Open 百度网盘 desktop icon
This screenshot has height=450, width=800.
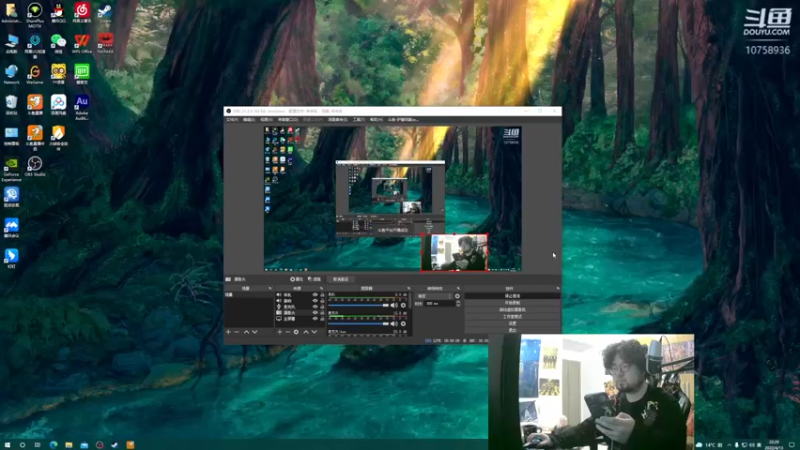click(58, 105)
